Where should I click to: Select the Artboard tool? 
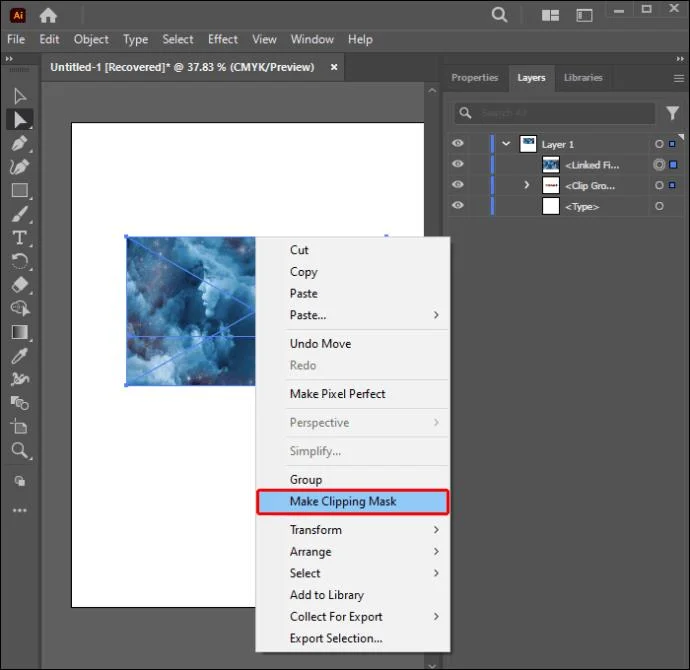(x=19, y=427)
